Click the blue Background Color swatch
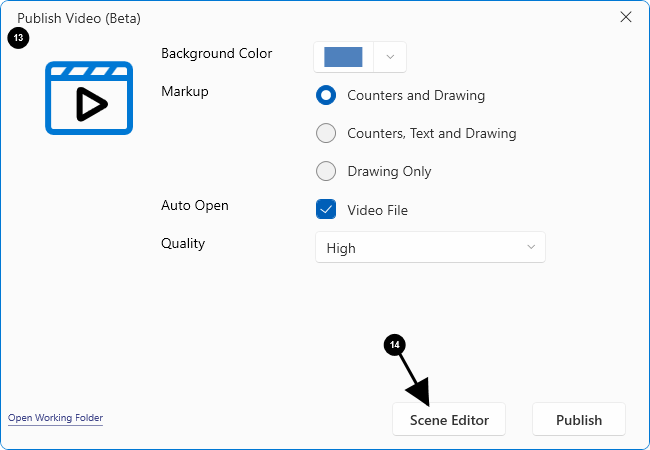The width and height of the screenshot is (650, 450). [343, 56]
